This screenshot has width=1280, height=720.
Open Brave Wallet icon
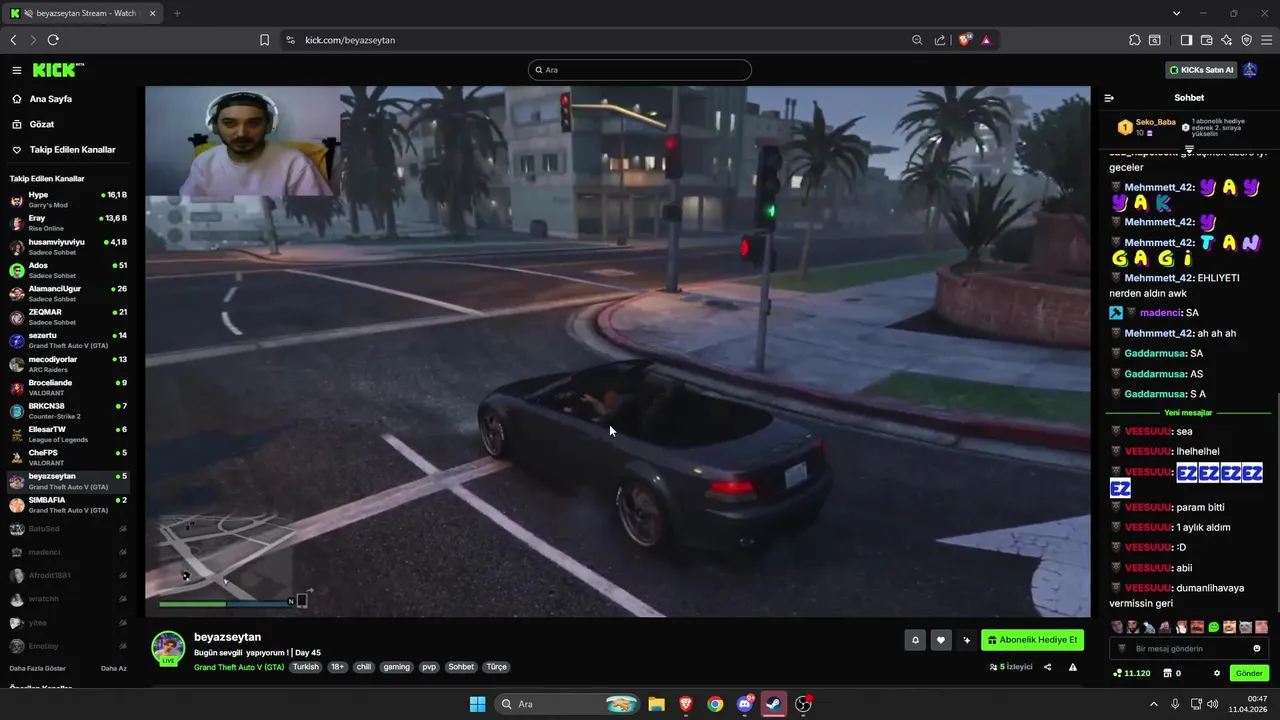1206,40
